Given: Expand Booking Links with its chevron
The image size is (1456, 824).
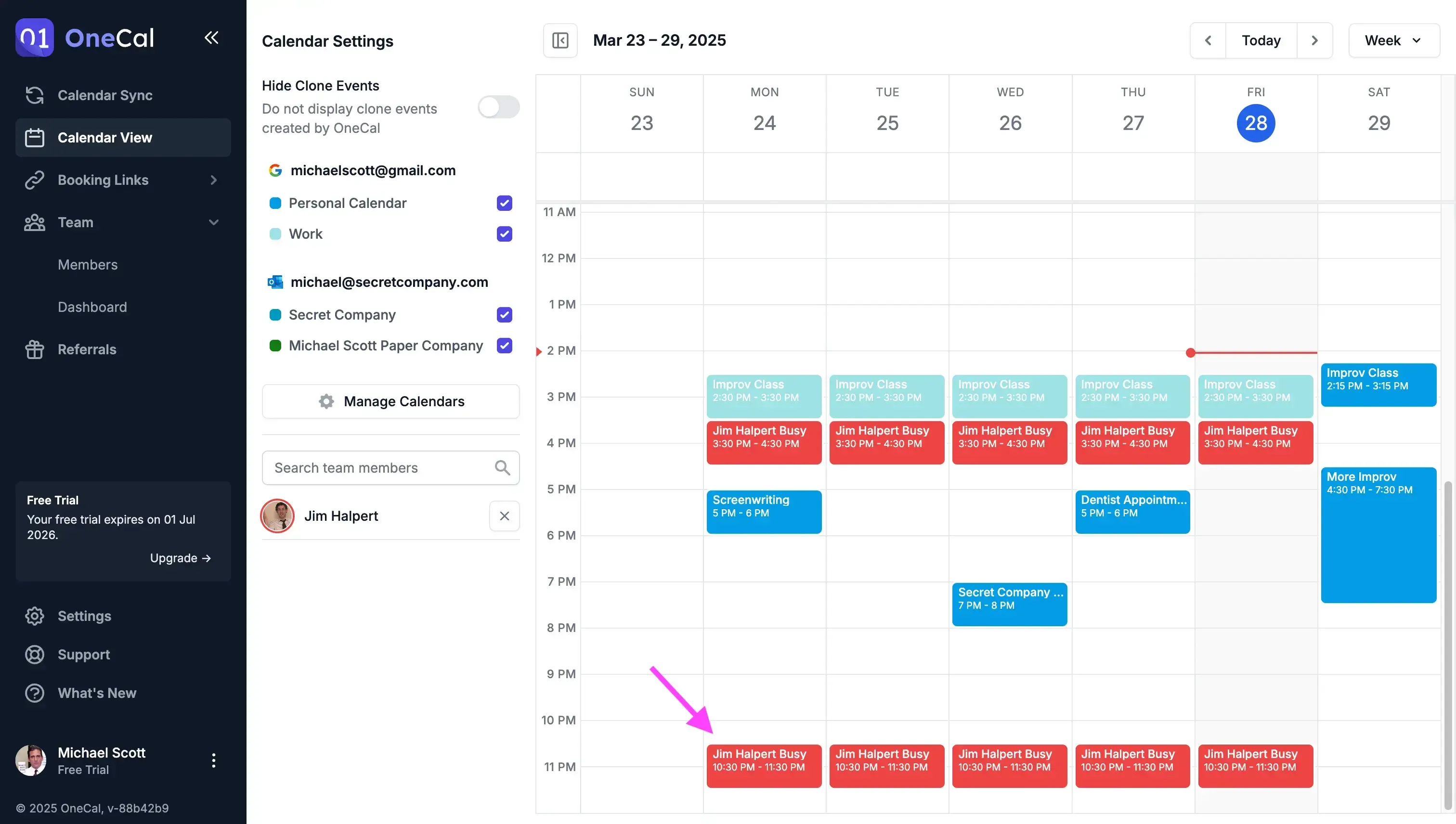Looking at the screenshot, I should (x=213, y=180).
